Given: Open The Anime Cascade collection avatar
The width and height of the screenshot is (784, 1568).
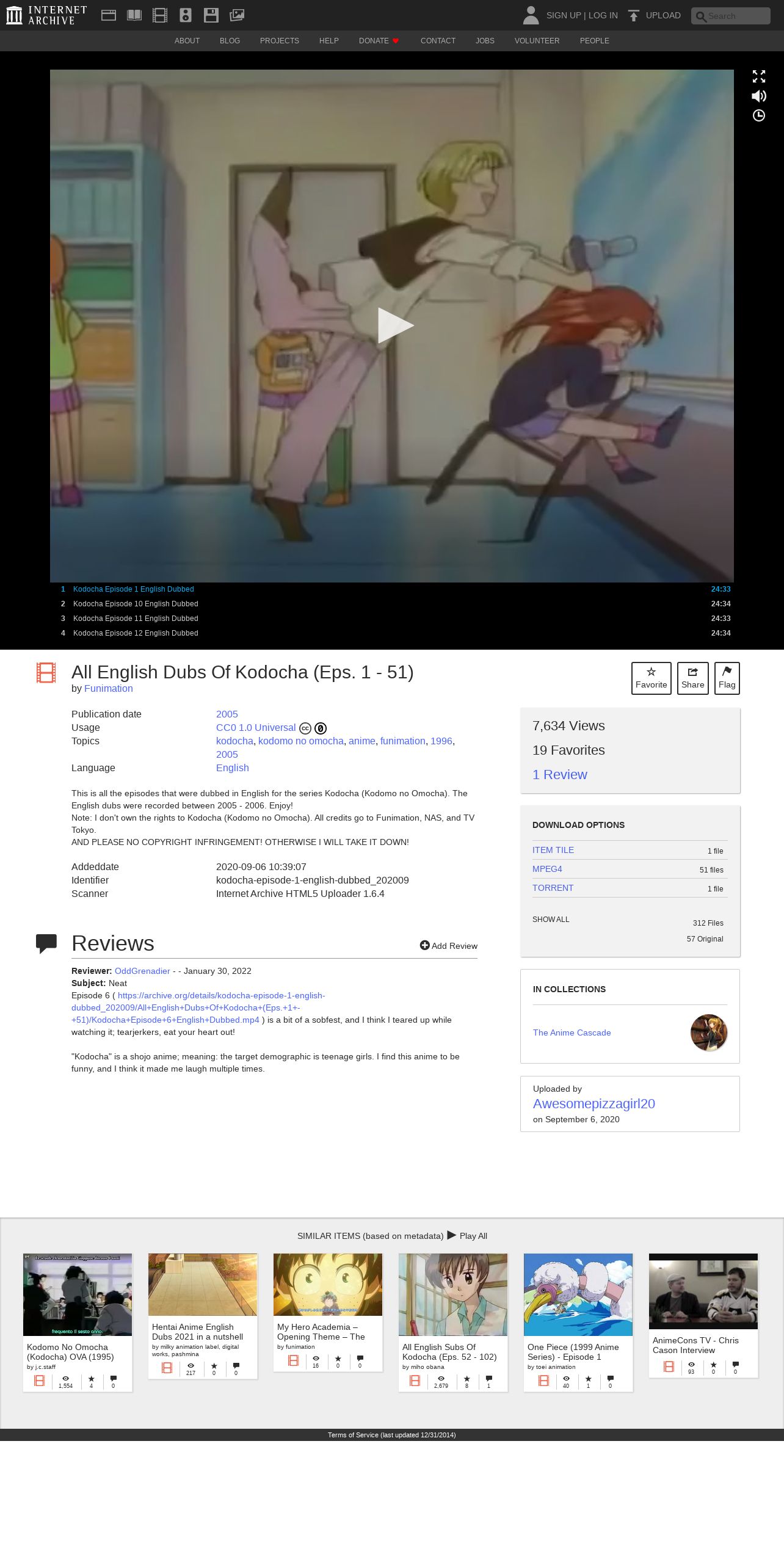Looking at the screenshot, I should click(709, 1033).
